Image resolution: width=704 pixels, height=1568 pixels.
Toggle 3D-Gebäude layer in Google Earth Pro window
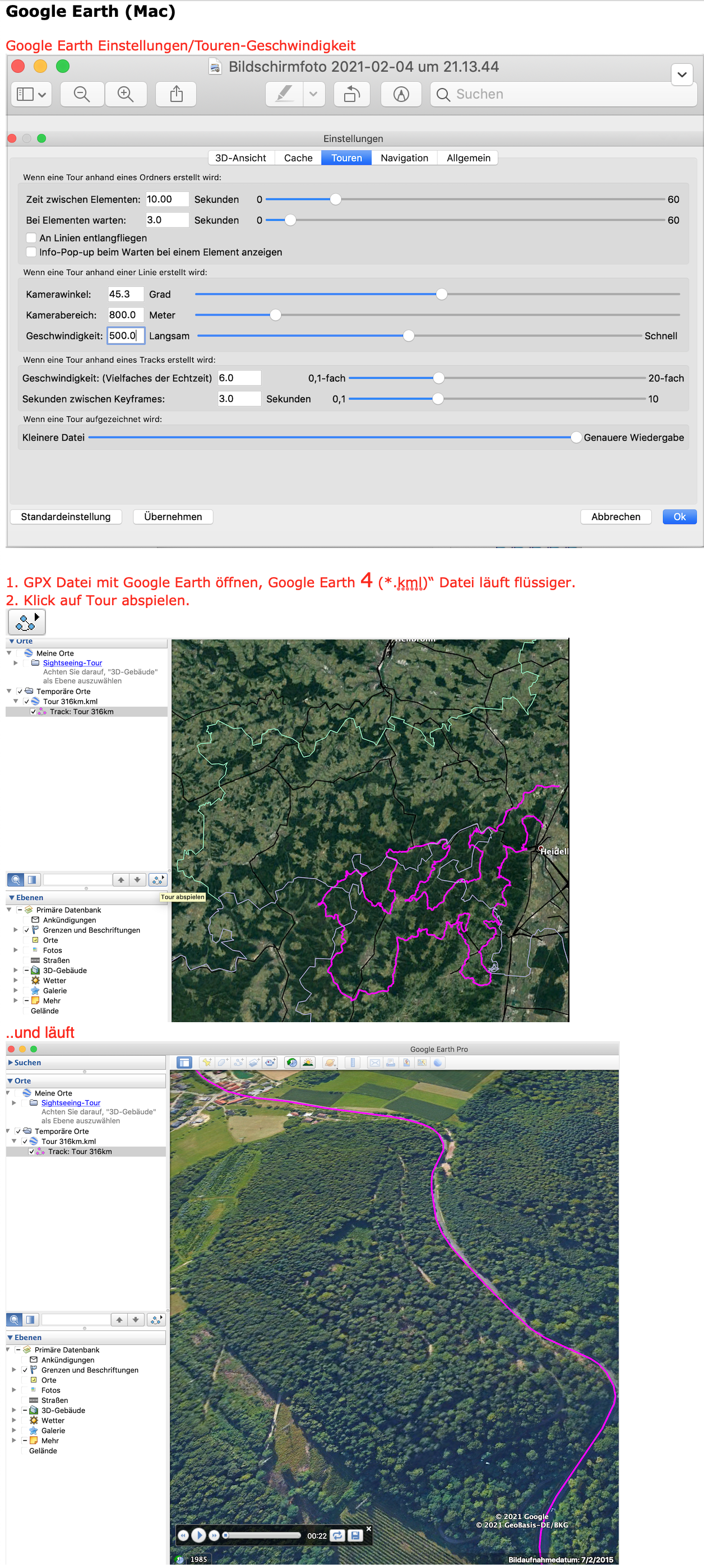(x=25, y=1410)
